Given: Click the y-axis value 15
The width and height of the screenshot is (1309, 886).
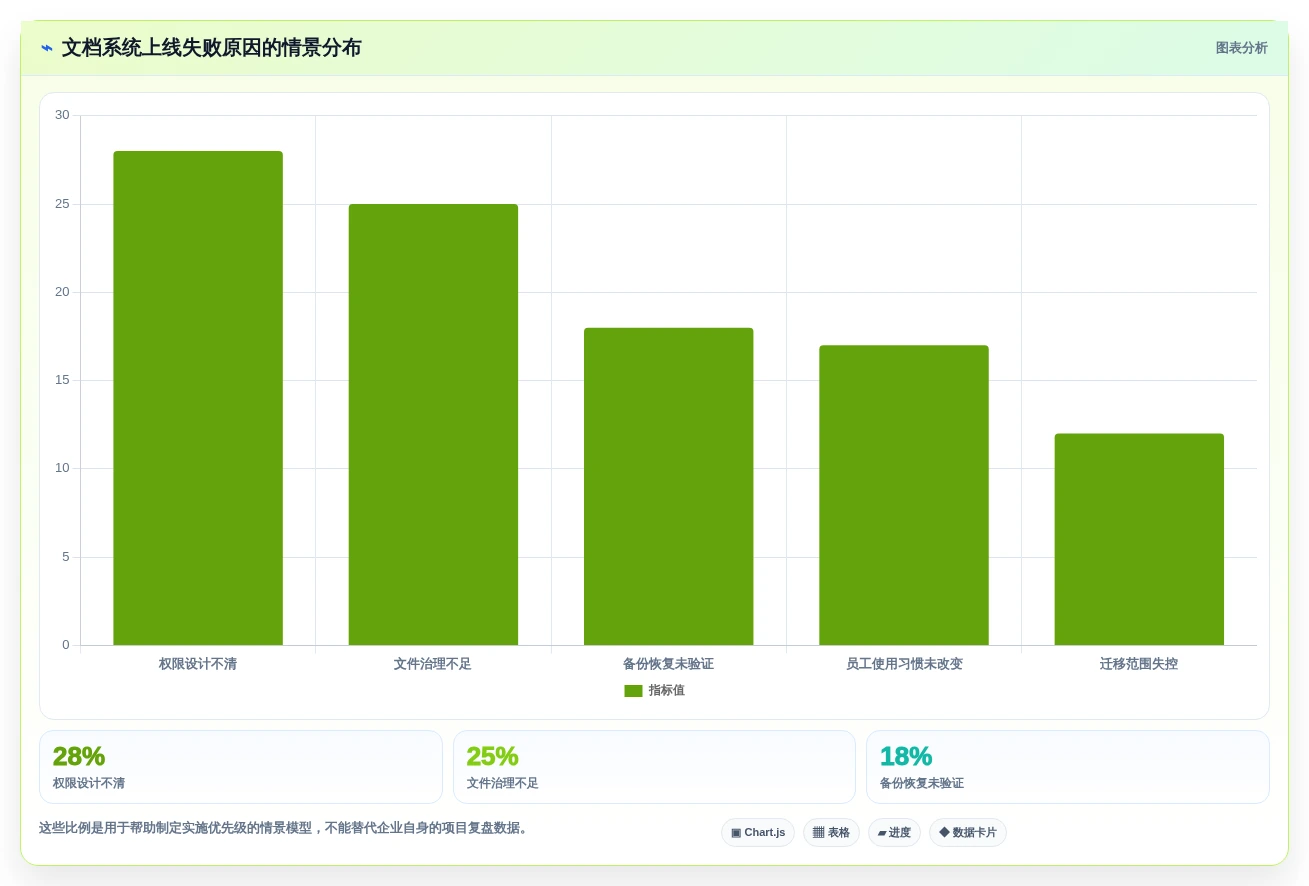Looking at the screenshot, I should coord(62,380).
